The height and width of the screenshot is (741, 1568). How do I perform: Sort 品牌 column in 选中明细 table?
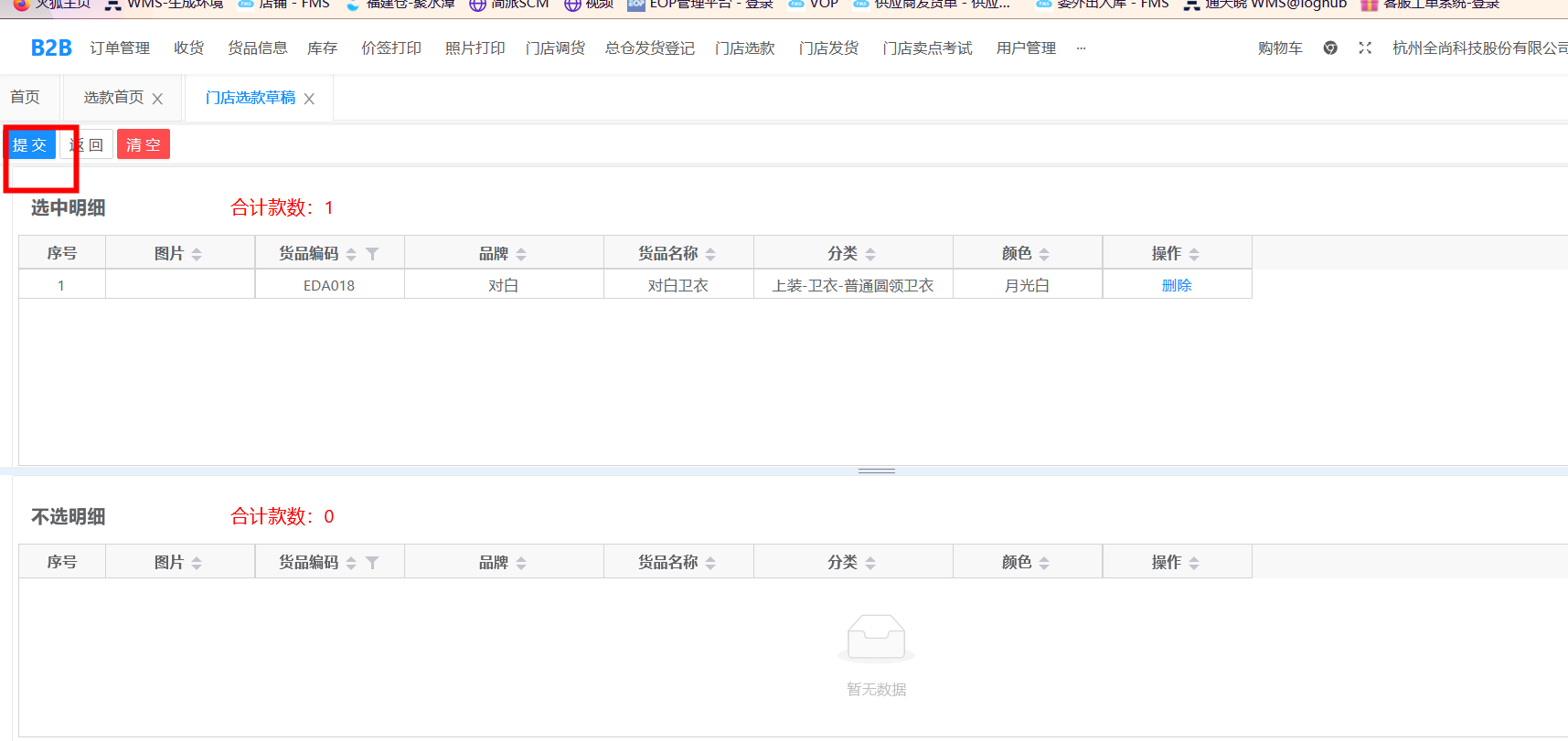pos(521,254)
